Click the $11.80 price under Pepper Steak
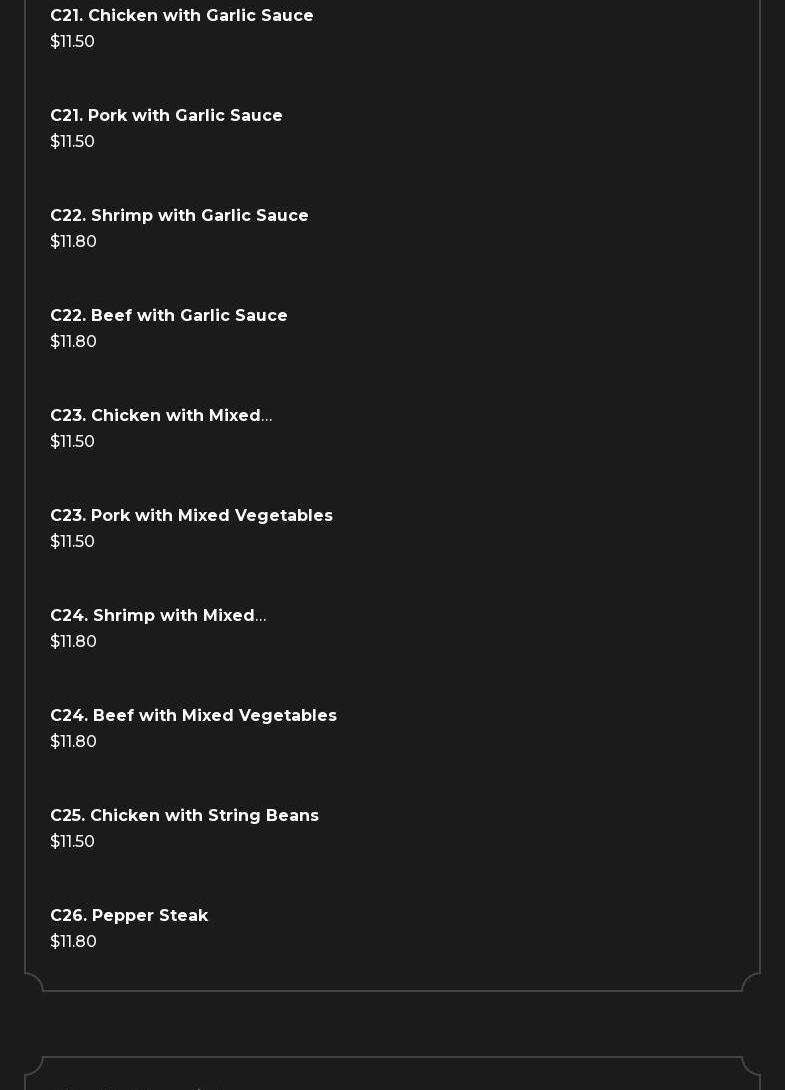 point(73,942)
